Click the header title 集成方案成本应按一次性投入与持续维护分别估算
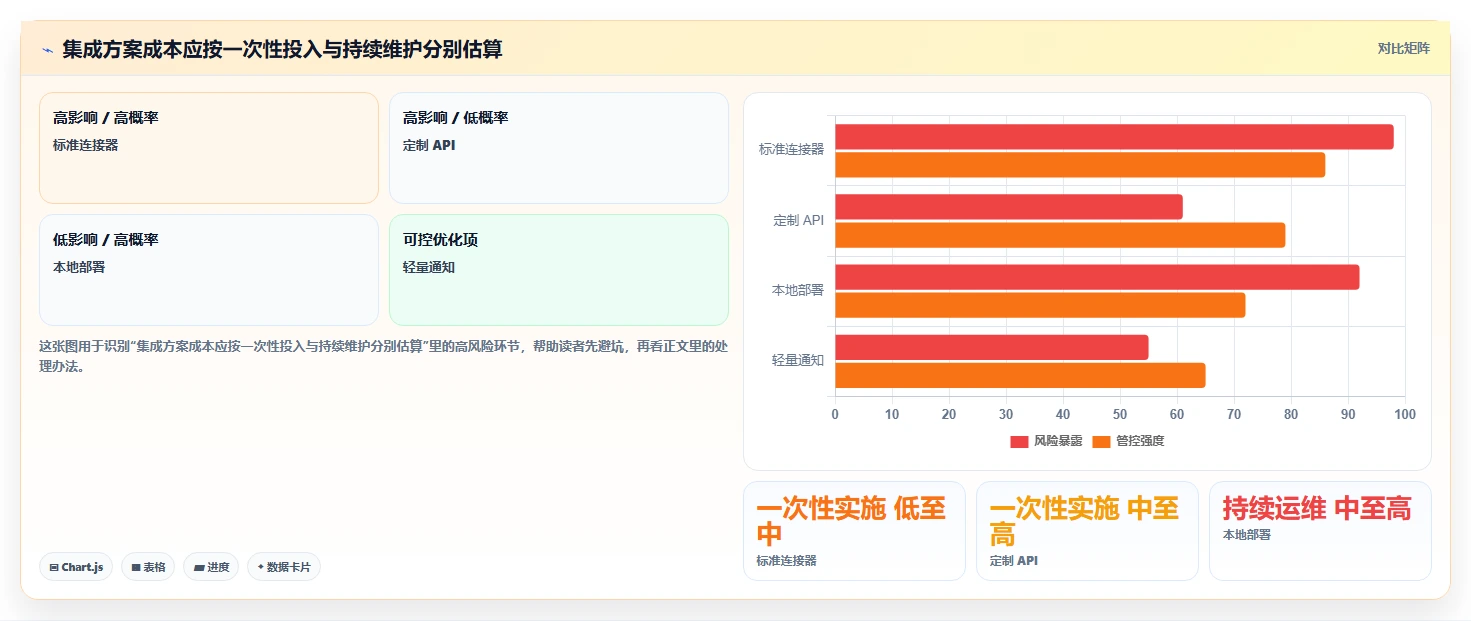This screenshot has width=1471, height=621. [282, 49]
